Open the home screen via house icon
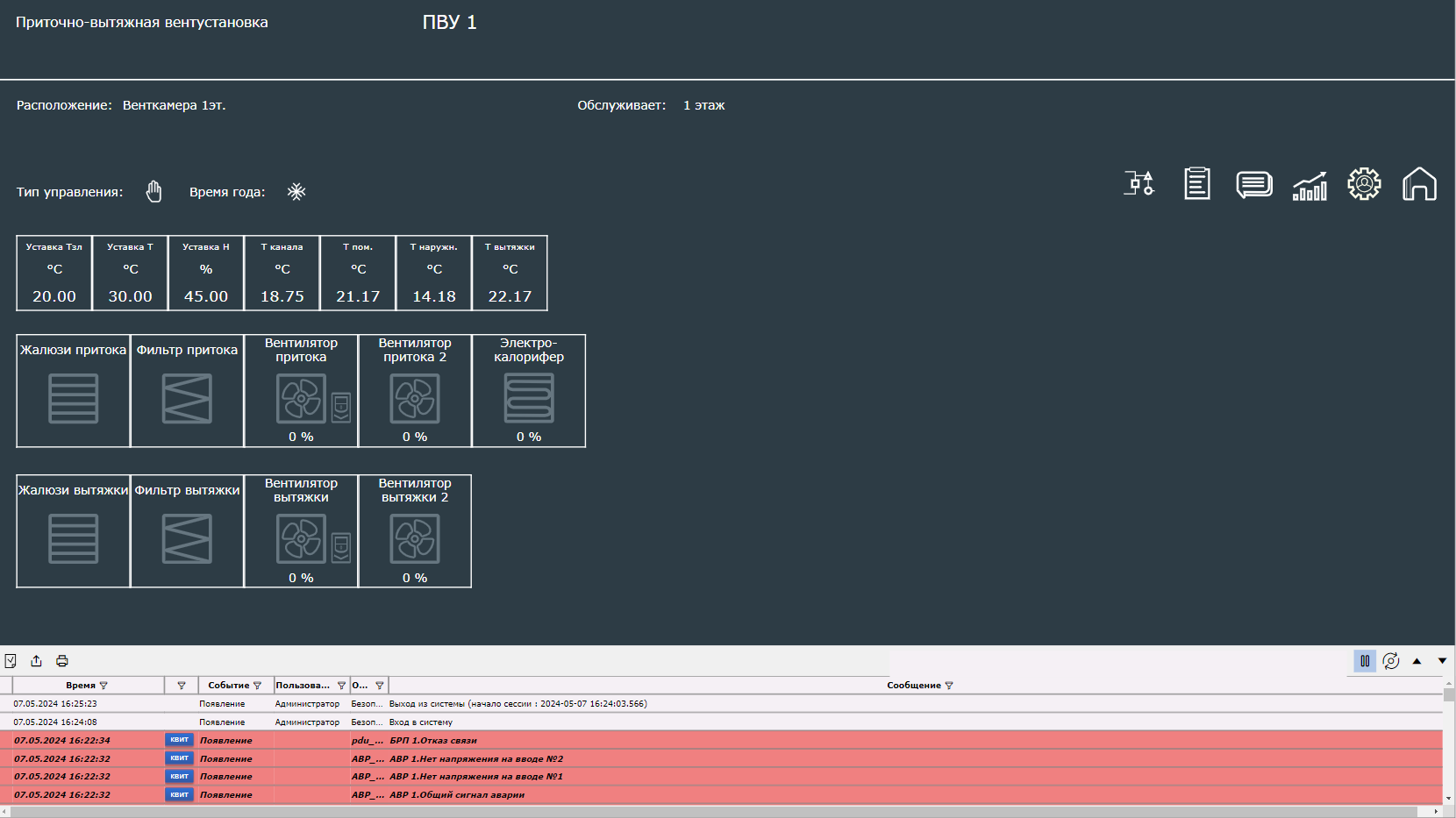 click(1419, 184)
